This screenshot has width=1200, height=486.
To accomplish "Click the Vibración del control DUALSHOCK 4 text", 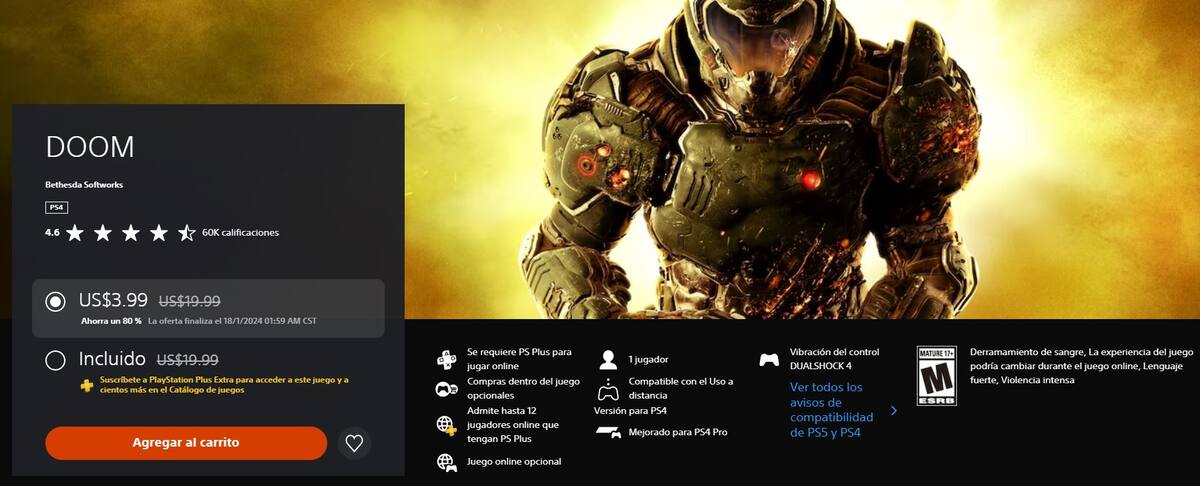I will click(x=835, y=359).
